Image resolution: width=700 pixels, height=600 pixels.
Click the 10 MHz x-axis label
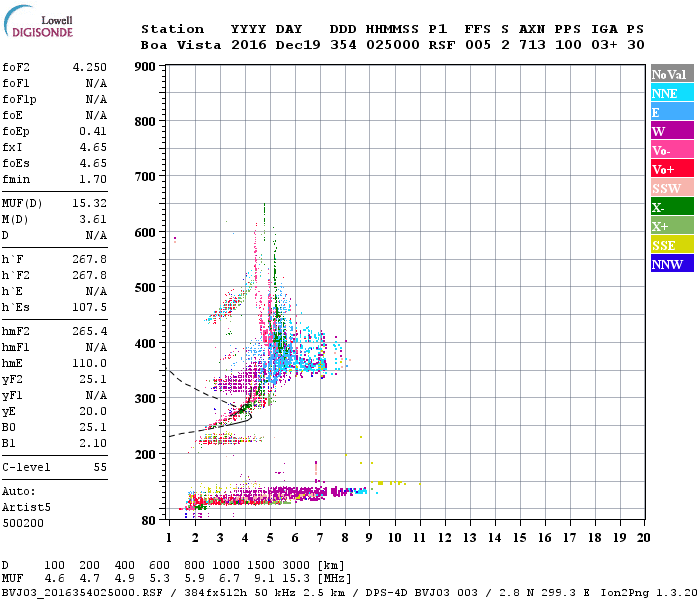[x=395, y=538]
